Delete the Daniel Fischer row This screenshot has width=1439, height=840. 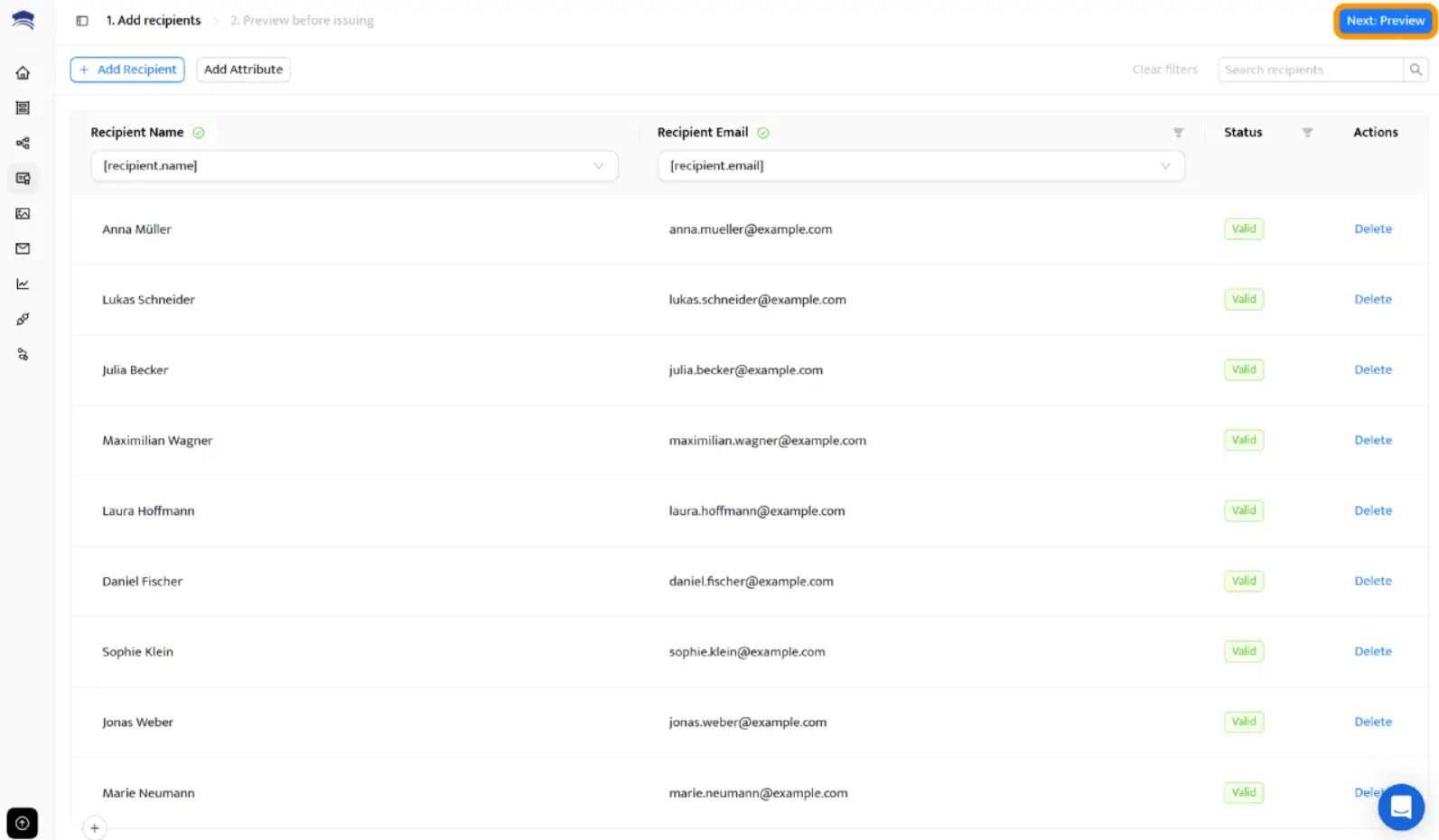pyautogui.click(x=1372, y=582)
